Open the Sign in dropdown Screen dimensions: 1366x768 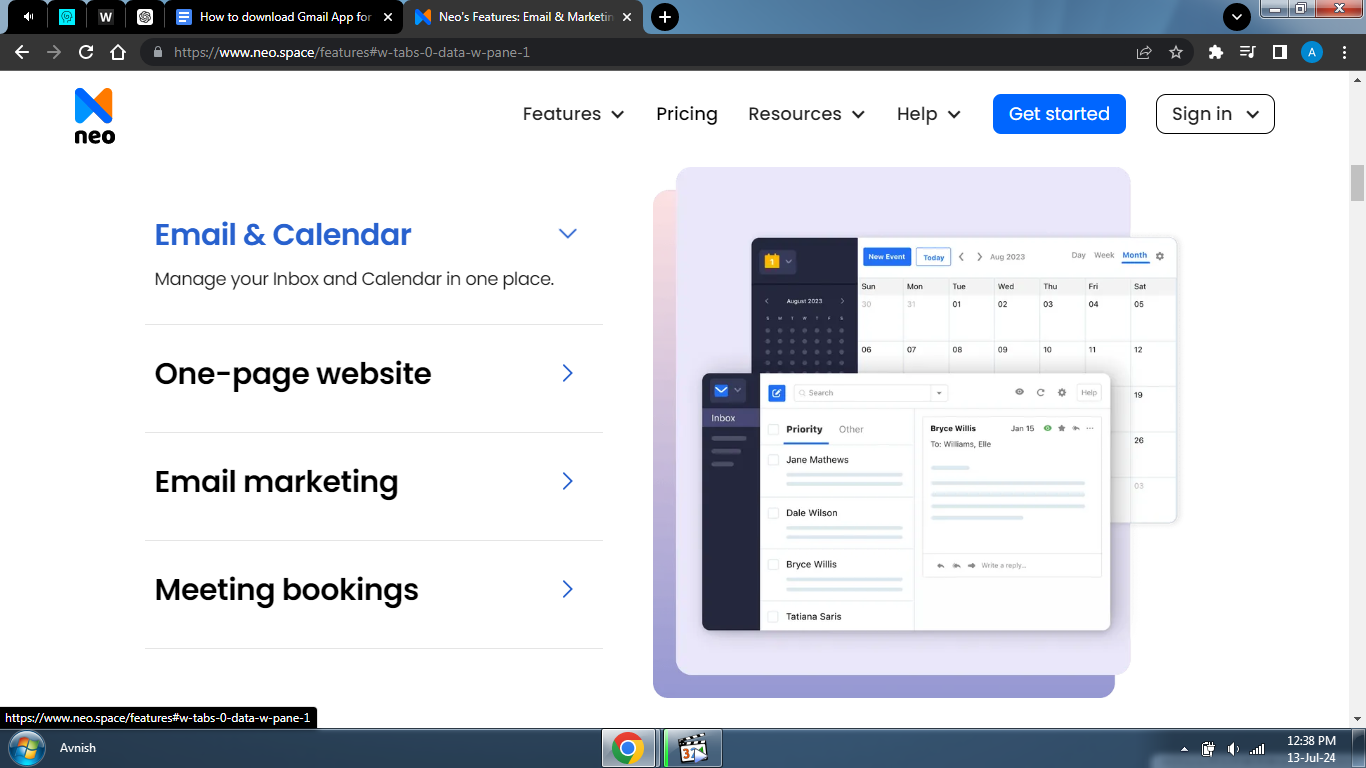tap(1215, 114)
